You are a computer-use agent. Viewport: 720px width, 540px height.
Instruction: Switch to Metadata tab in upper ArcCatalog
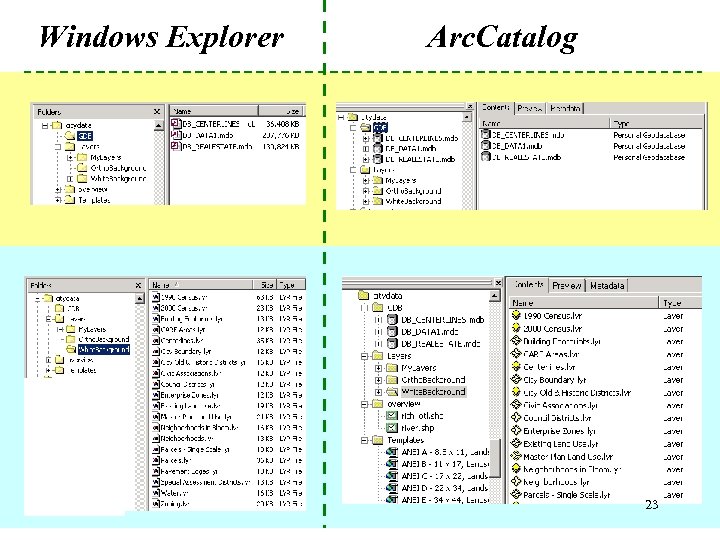coord(565,108)
